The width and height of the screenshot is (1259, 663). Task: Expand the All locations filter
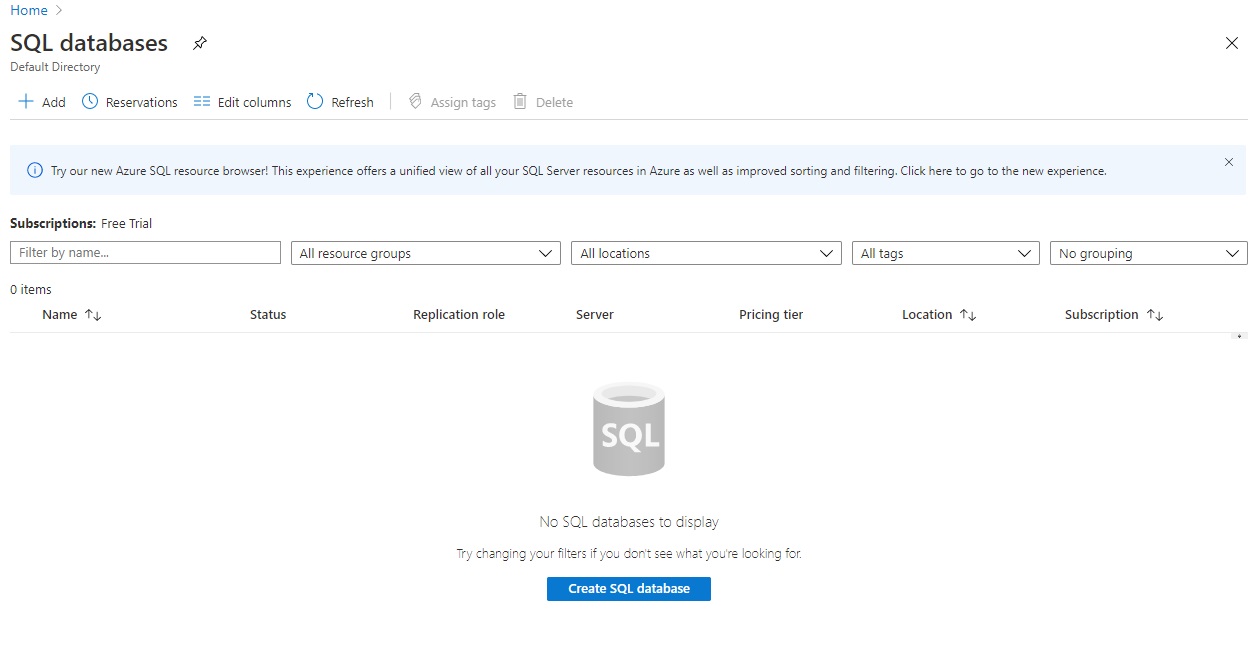(705, 252)
